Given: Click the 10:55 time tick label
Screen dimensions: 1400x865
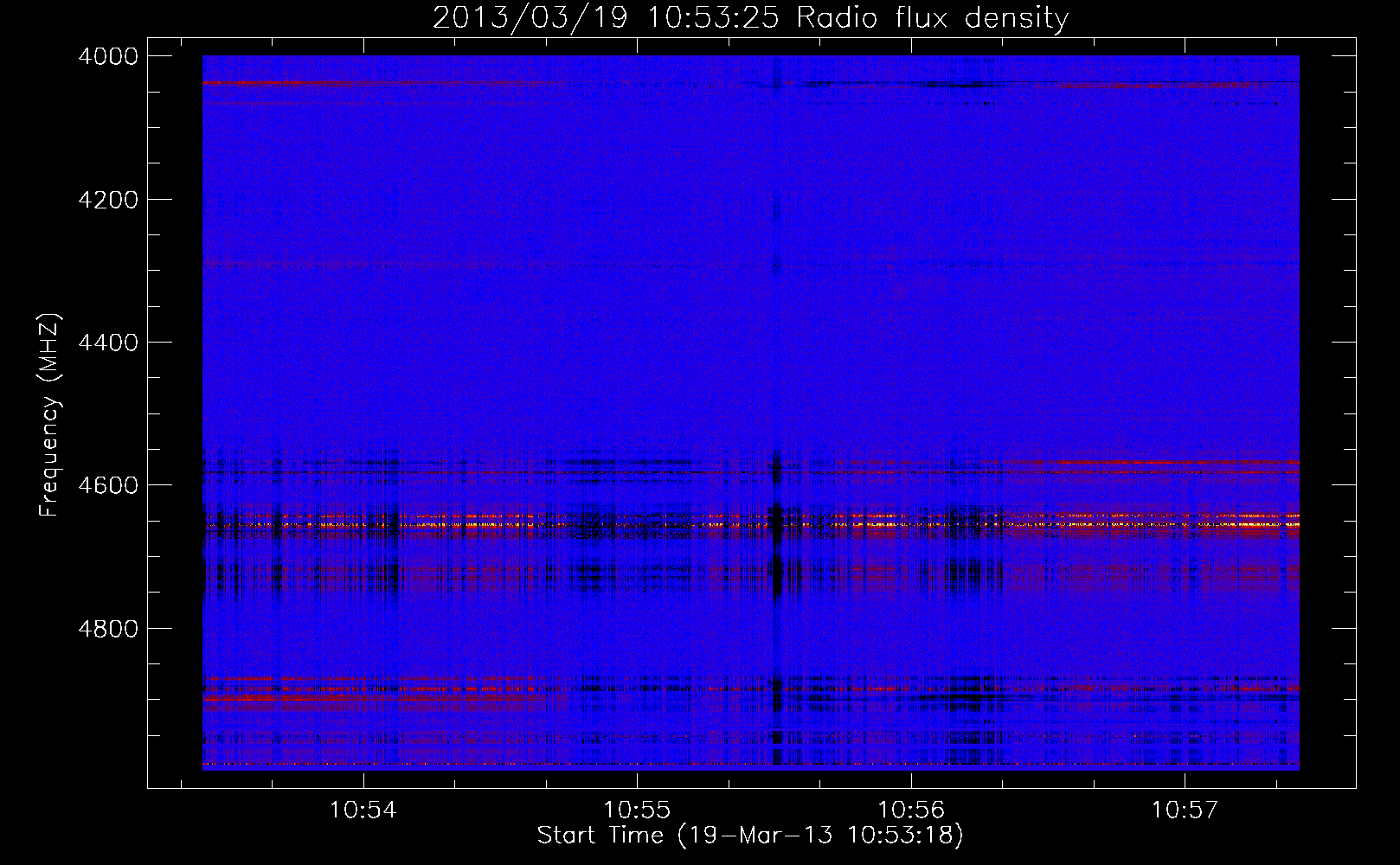Looking at the screenshot, I should (637, 811).
